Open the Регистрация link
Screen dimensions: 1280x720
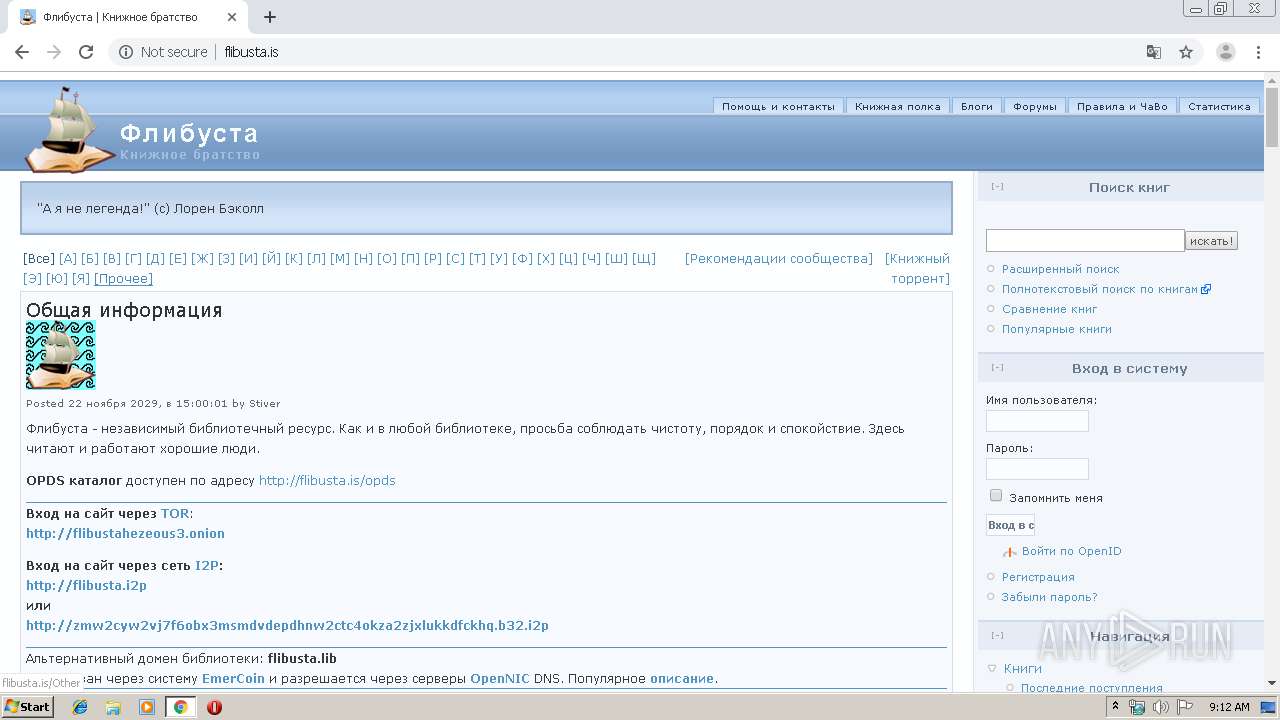[1038, 577]
